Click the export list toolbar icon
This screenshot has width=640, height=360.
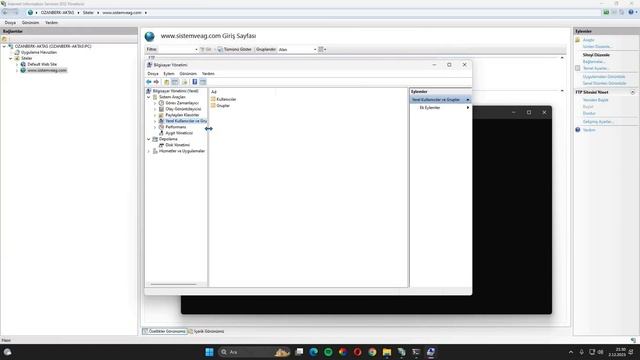point(184,82)
